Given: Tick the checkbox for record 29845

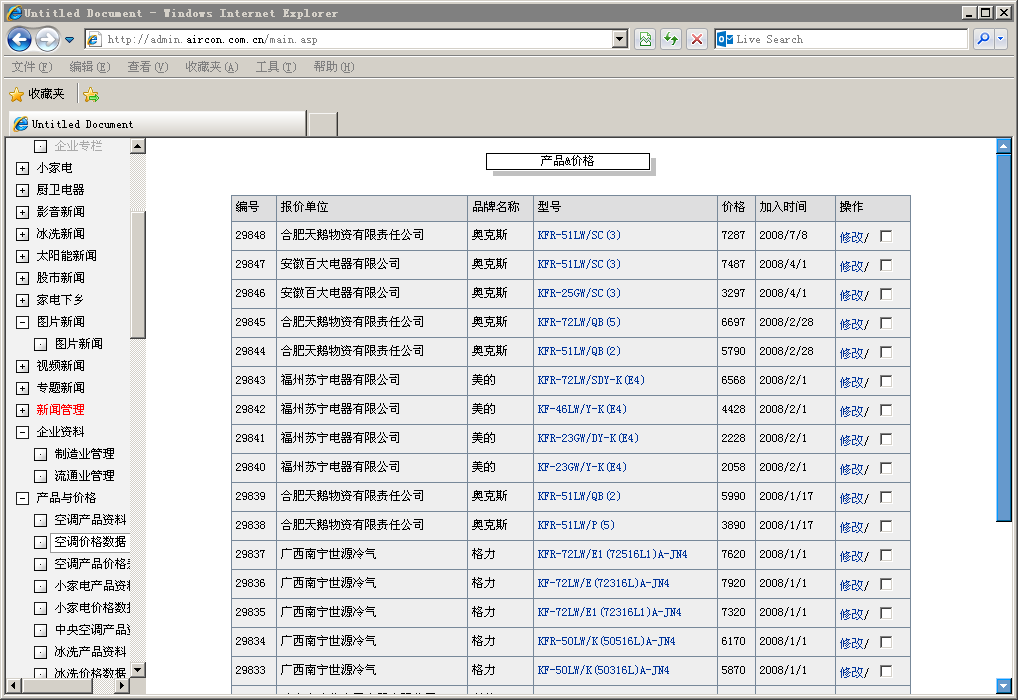Looking at the screenshot, I should [x=886, y=323].
